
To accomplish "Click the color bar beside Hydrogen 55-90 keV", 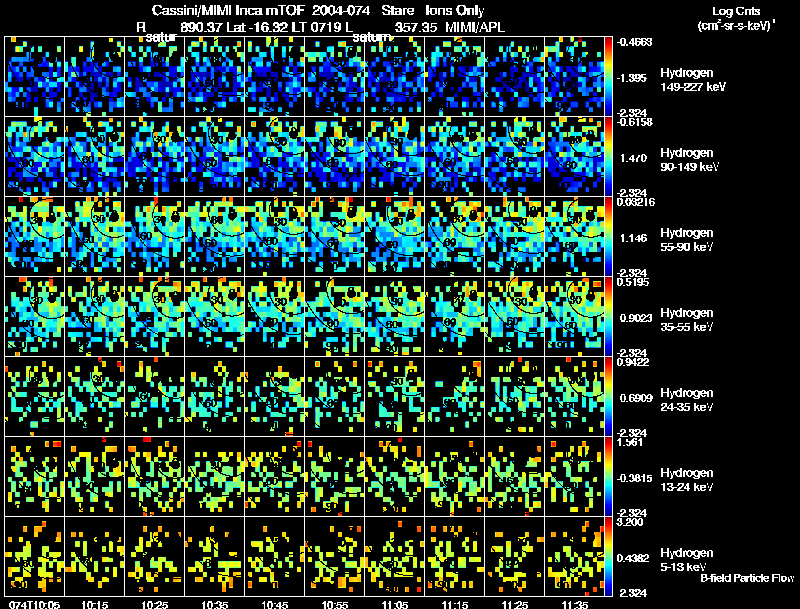I will coord(608,236).
